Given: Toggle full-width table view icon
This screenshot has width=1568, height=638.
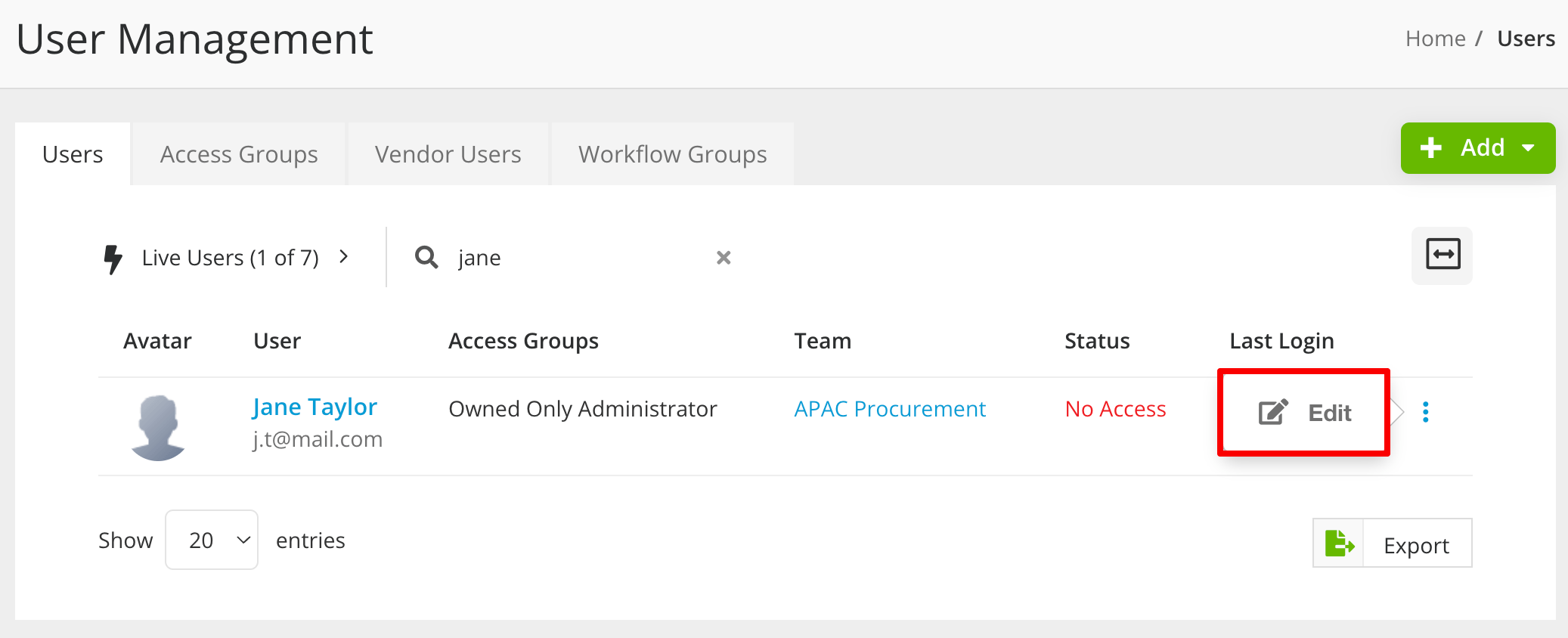Looking at the screenshot, I should point(1442,255).
